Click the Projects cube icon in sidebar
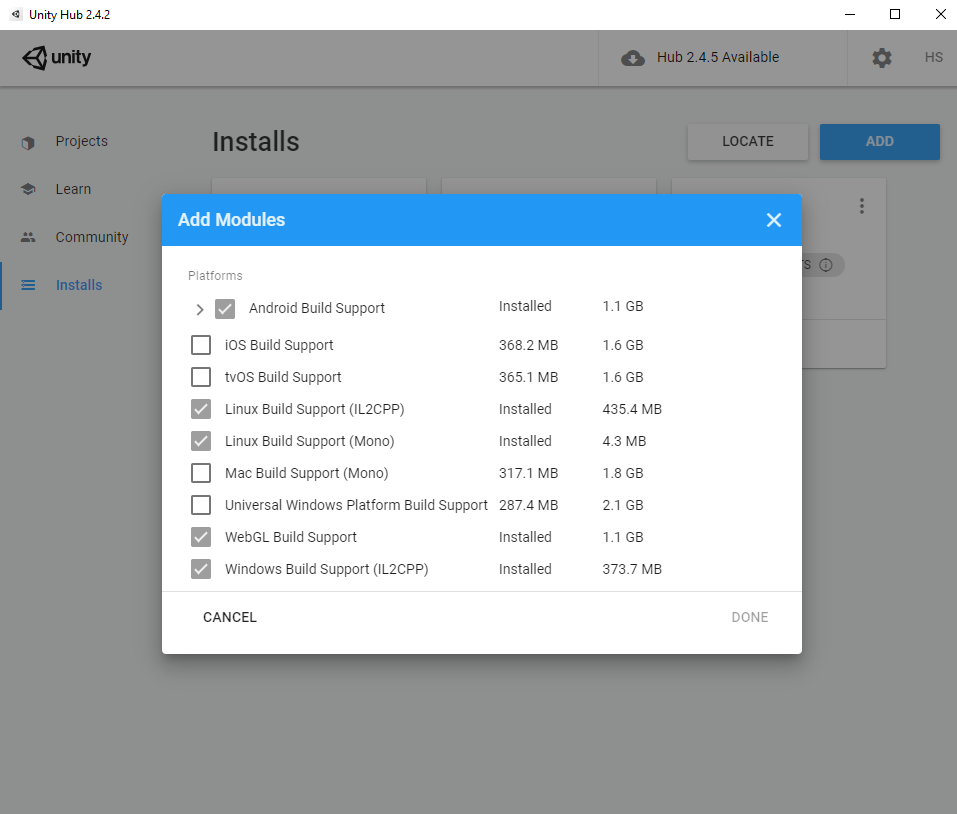The height and width of the screenshot is (814, 957). point(28,142)
